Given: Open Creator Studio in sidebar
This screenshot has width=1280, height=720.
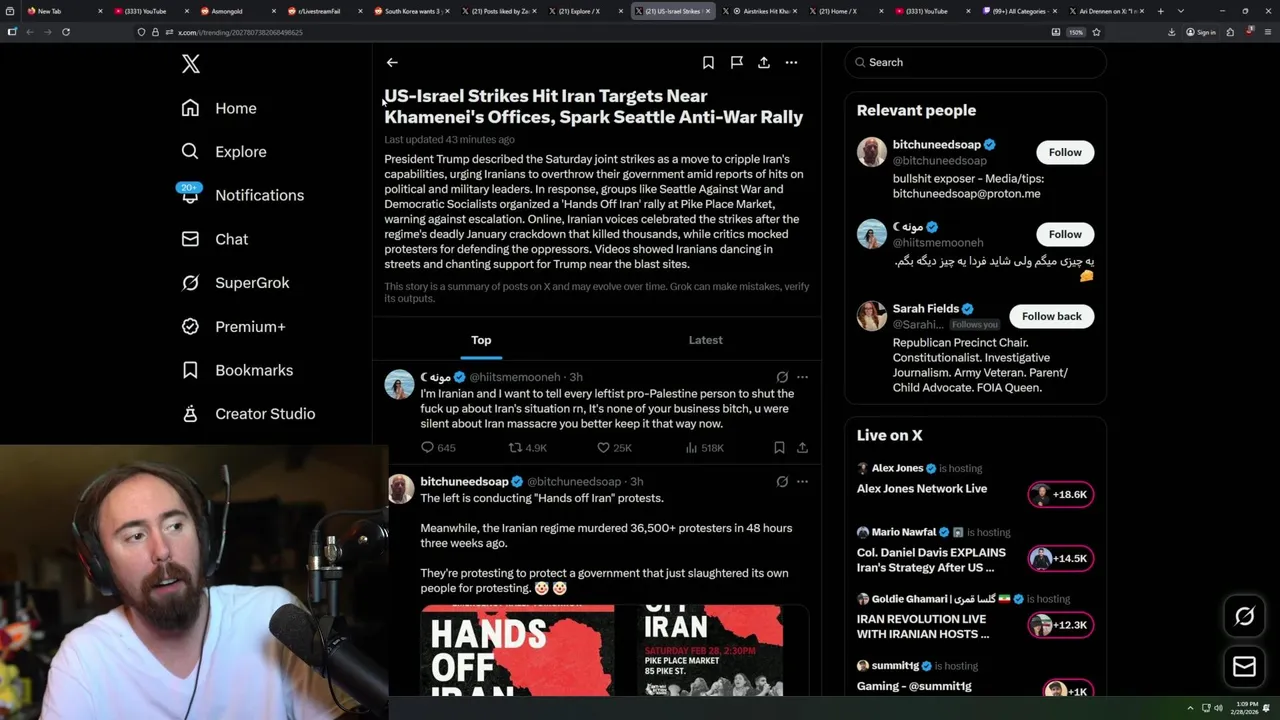Looking at the screenshot, I should [x=248, y=414].
